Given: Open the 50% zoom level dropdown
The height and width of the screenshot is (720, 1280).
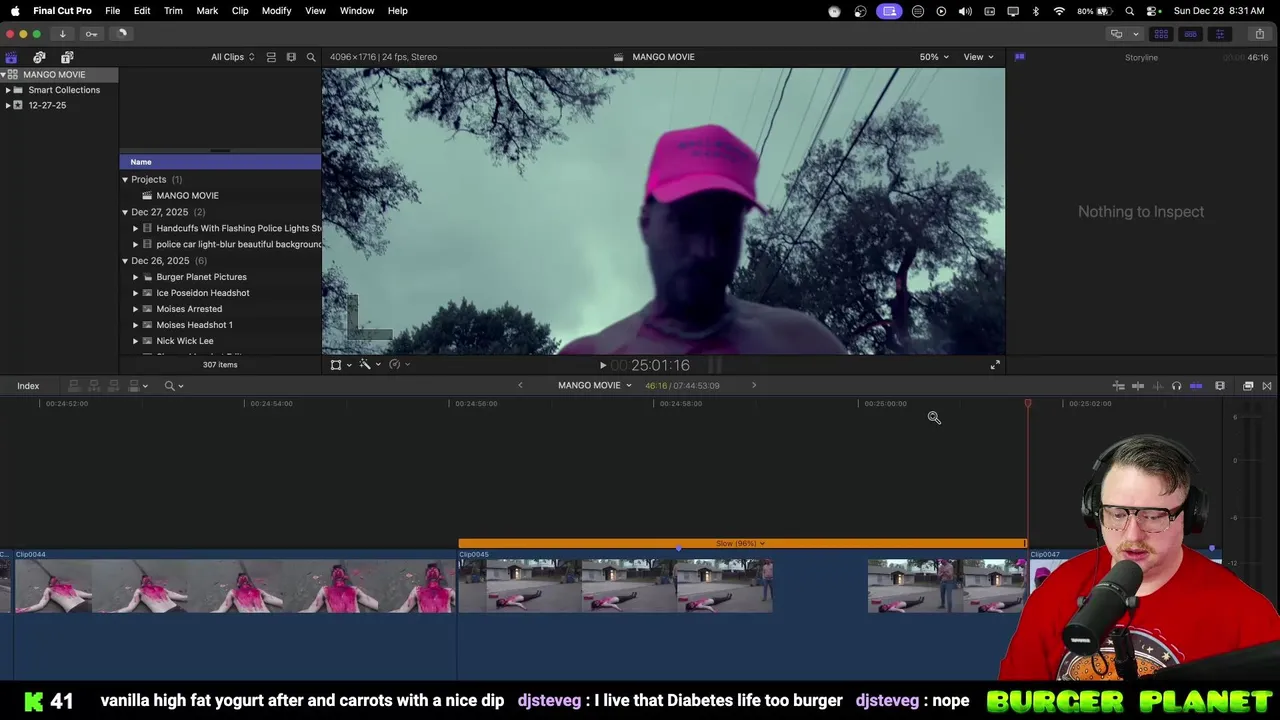Looking at the screenshot, I should [934, 57].
